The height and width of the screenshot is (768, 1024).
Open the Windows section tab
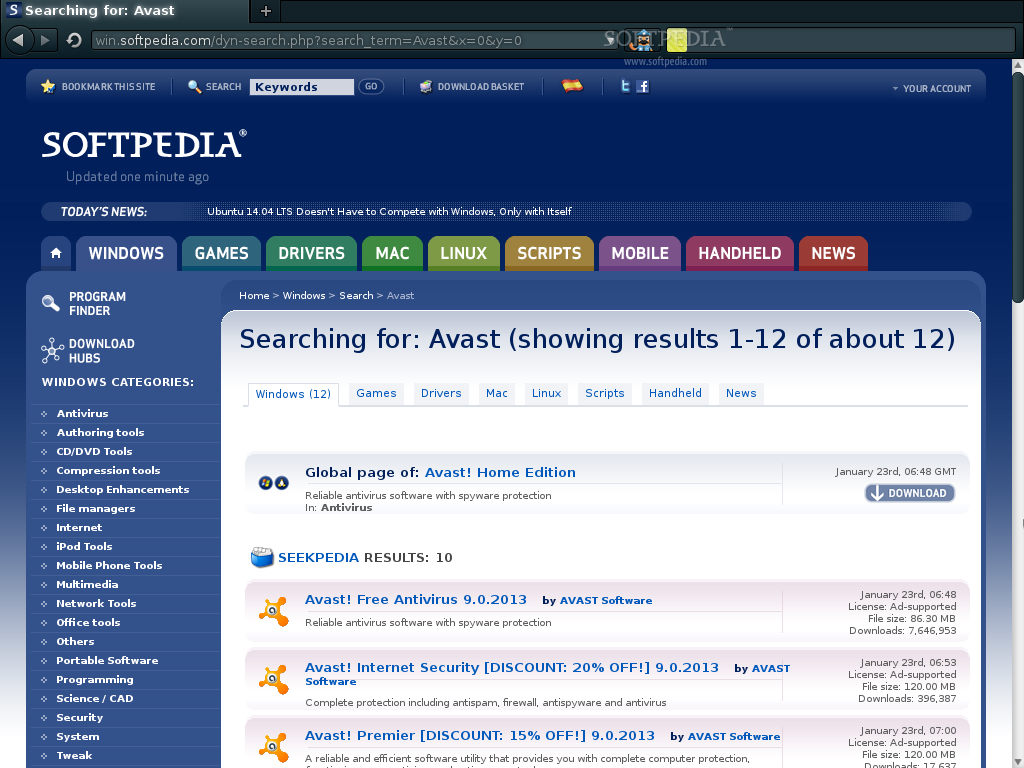126,253
